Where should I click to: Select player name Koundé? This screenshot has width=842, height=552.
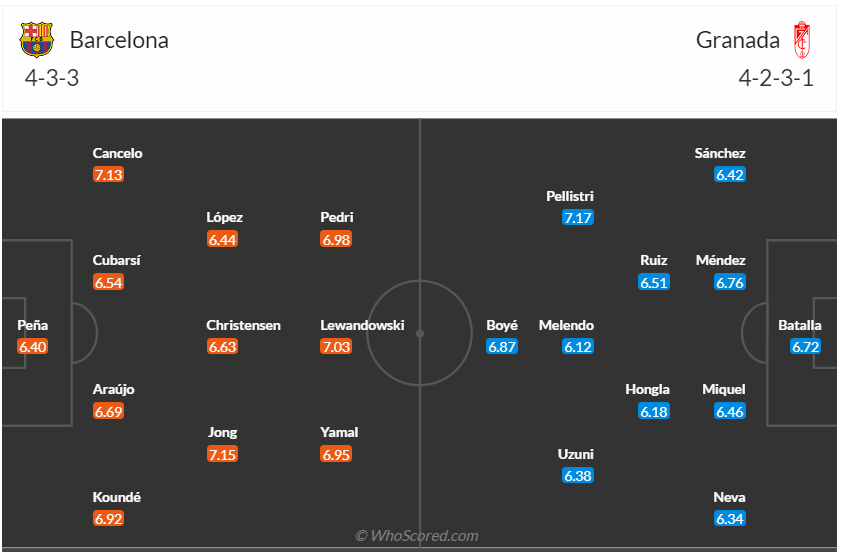tap(117, 497)
